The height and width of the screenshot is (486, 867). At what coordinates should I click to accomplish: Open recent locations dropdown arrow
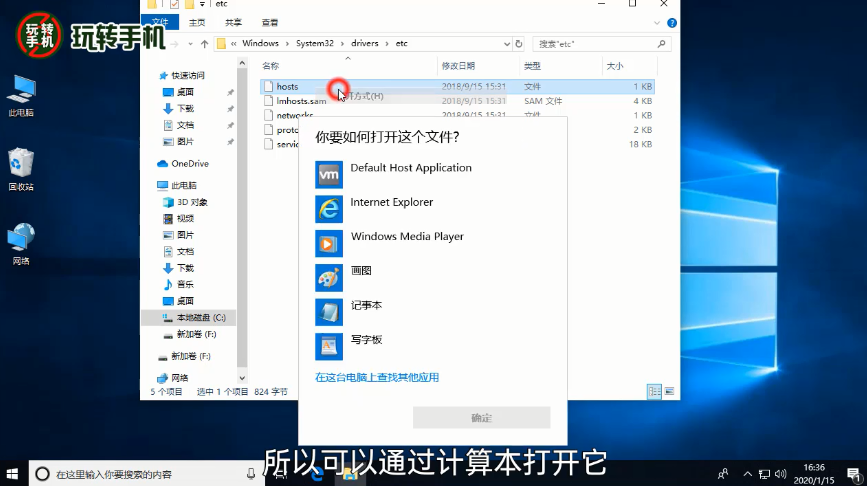click(190, 44)
